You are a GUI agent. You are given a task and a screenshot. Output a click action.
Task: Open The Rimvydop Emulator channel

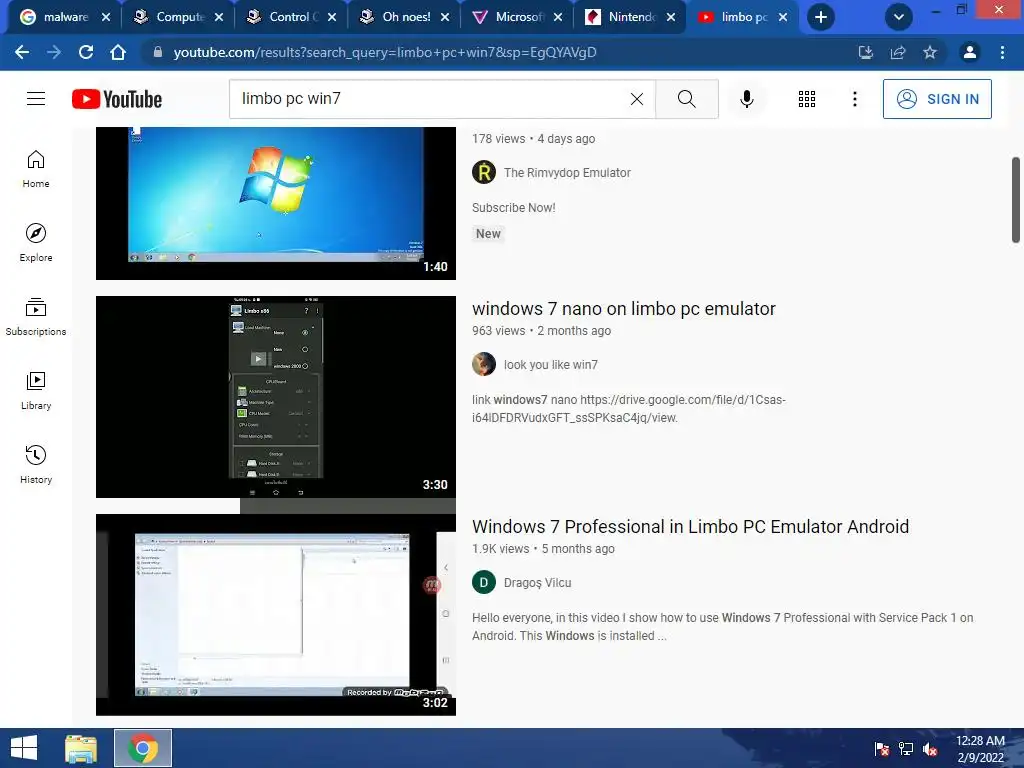pos(567,172)
